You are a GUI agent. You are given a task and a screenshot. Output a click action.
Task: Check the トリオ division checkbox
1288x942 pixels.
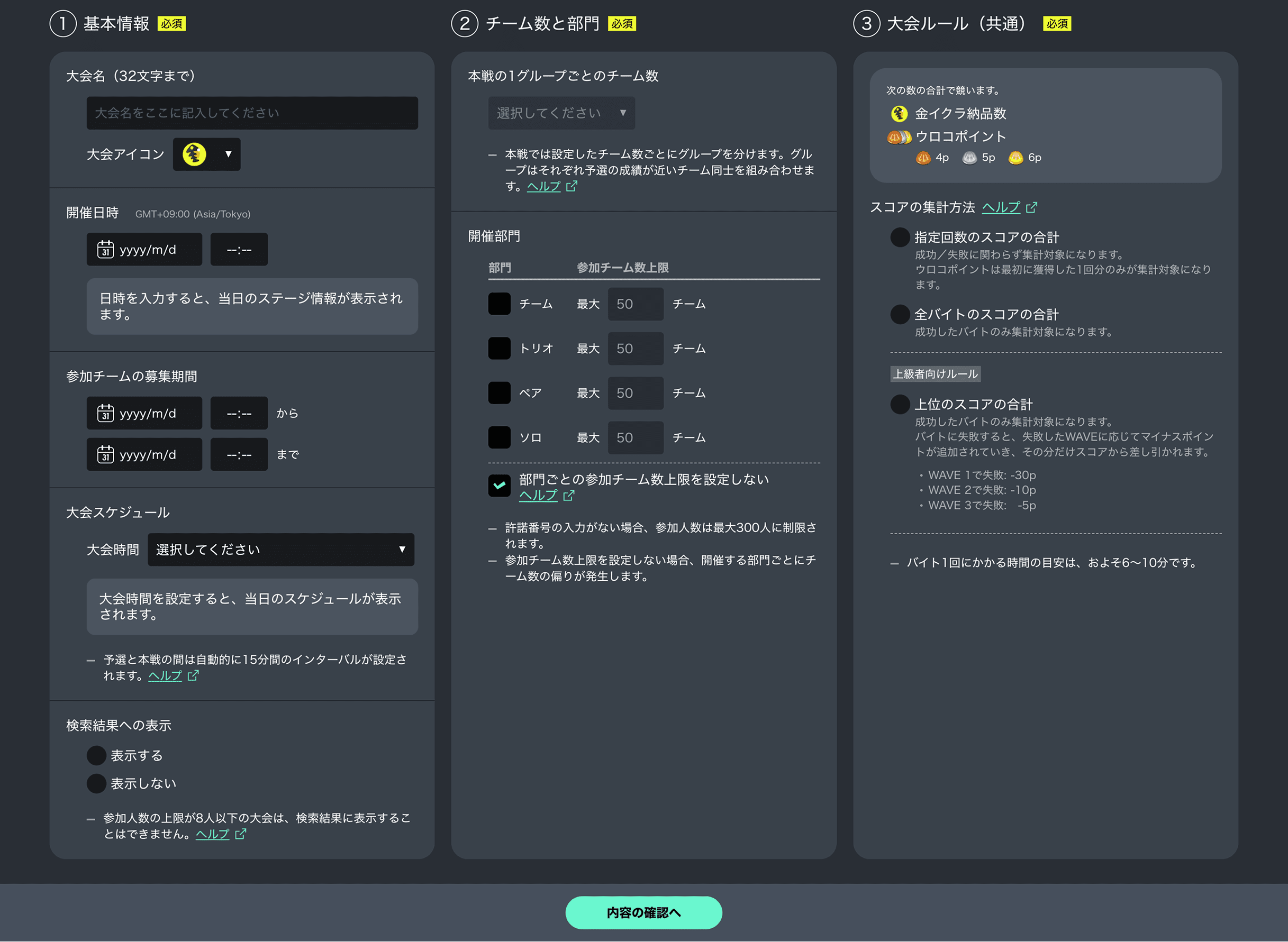point(499,349)
